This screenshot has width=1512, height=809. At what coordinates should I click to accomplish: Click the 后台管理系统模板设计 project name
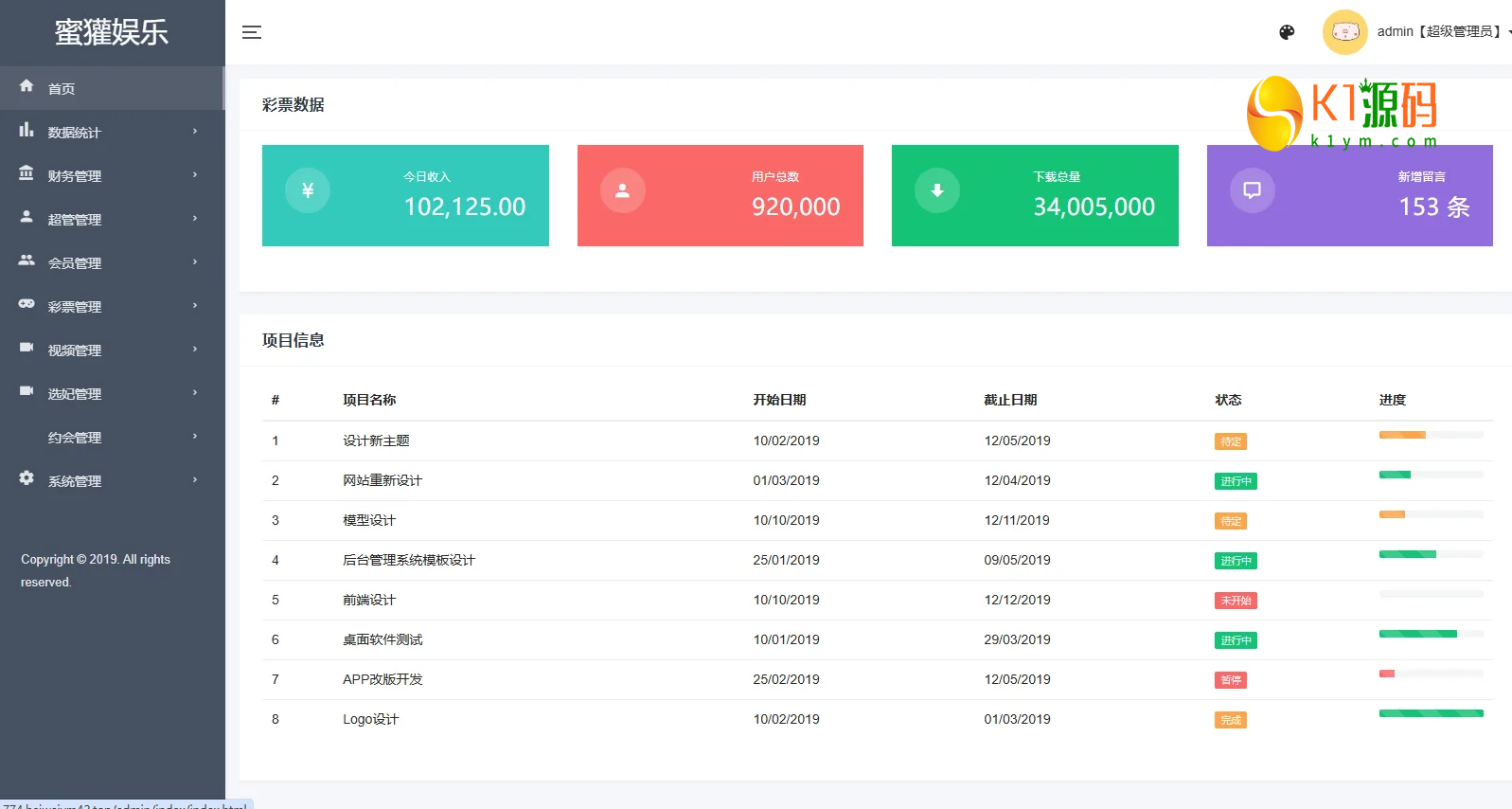tap(409, 560)
